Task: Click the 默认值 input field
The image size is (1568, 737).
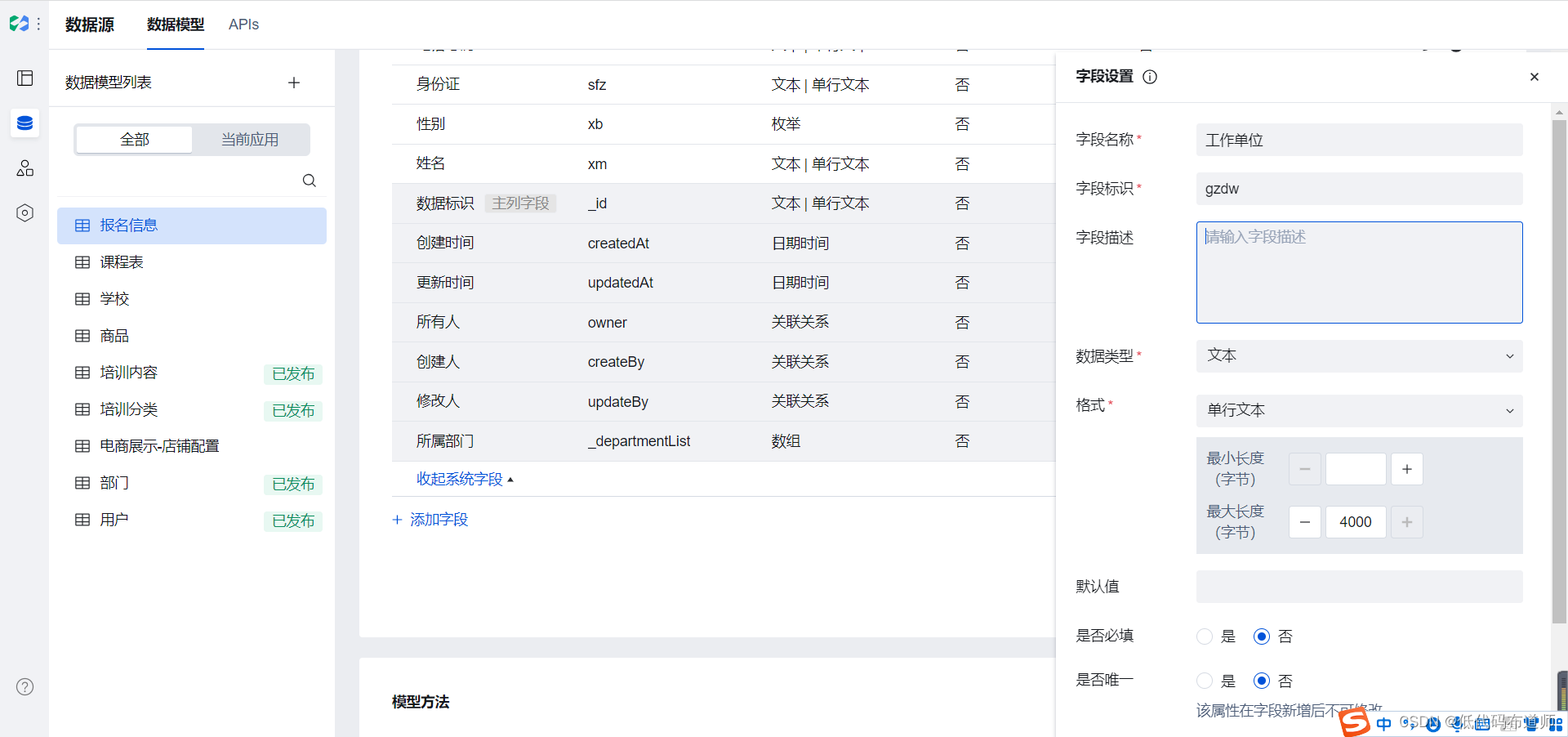Action: (x=1360, y=587)
